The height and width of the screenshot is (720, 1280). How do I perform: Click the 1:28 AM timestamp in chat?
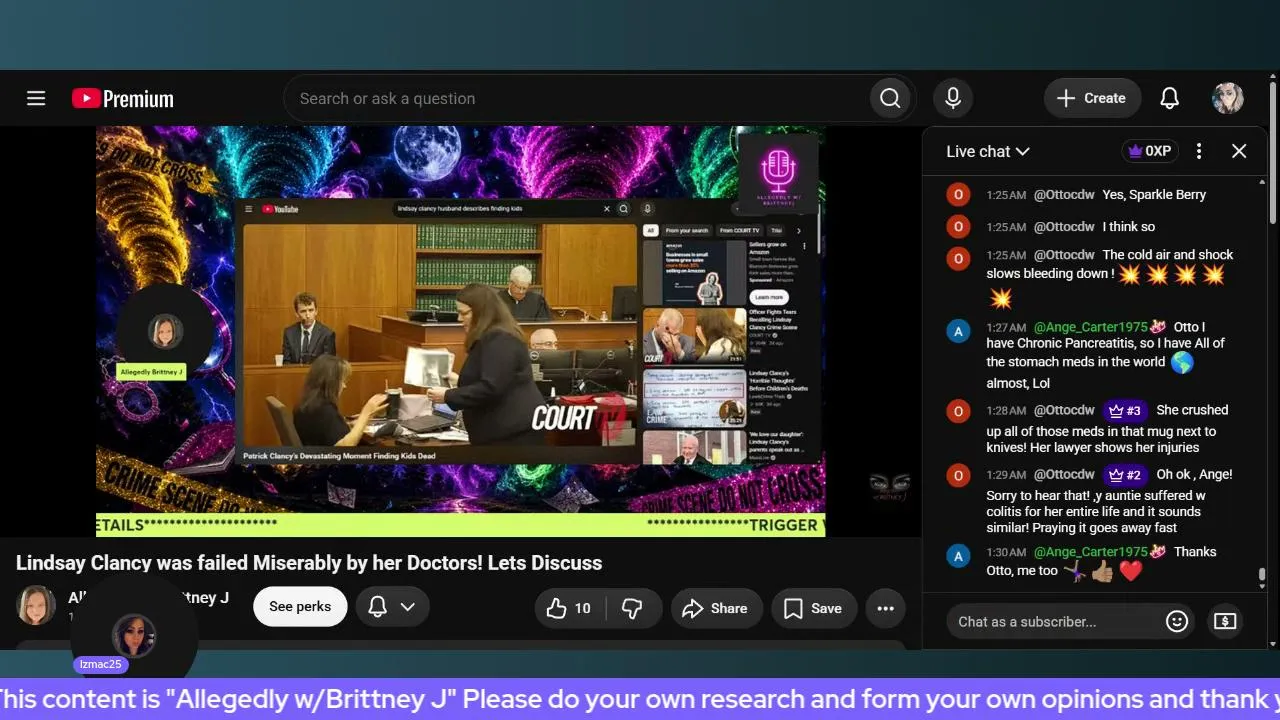1006,411
